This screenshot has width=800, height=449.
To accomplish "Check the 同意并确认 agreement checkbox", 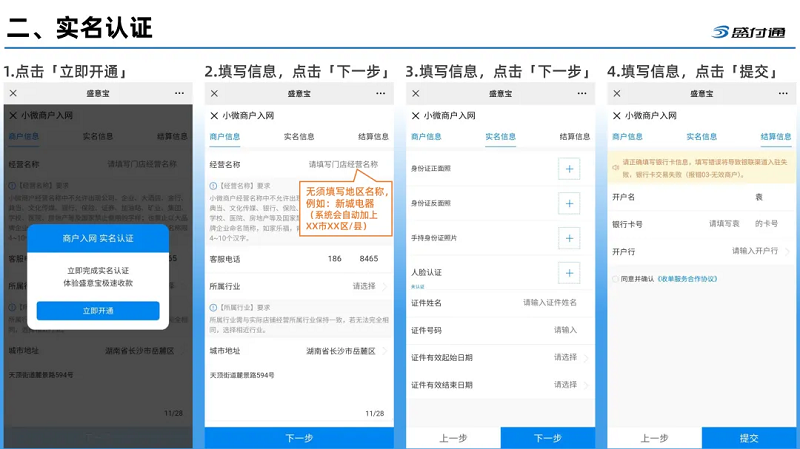I will [x=615, y=279].
